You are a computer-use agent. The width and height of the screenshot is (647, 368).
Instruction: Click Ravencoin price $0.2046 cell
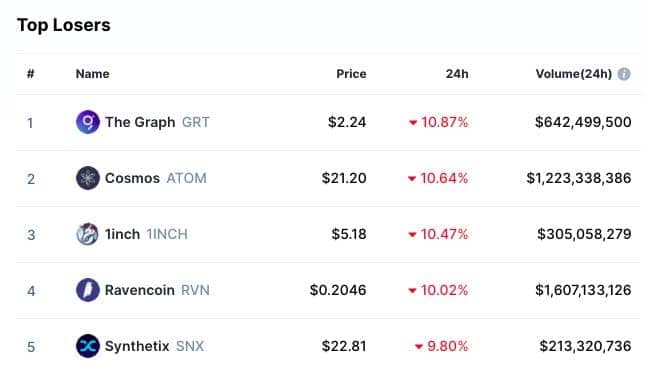(338, 290)
